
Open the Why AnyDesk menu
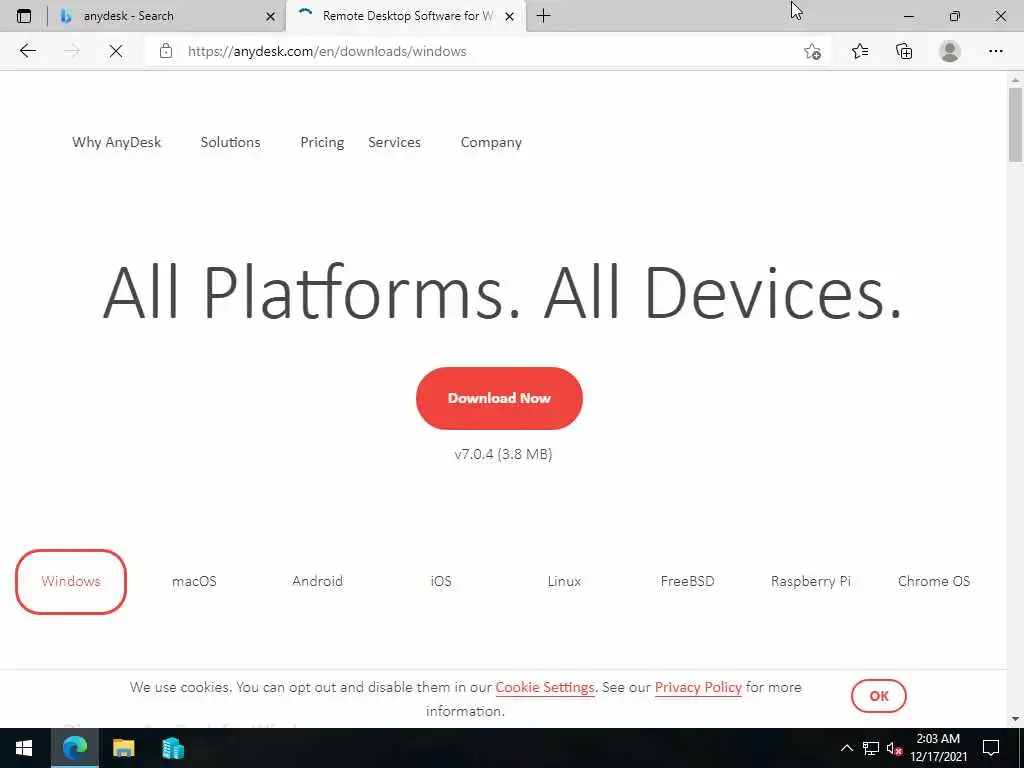(x=116, y=142)
